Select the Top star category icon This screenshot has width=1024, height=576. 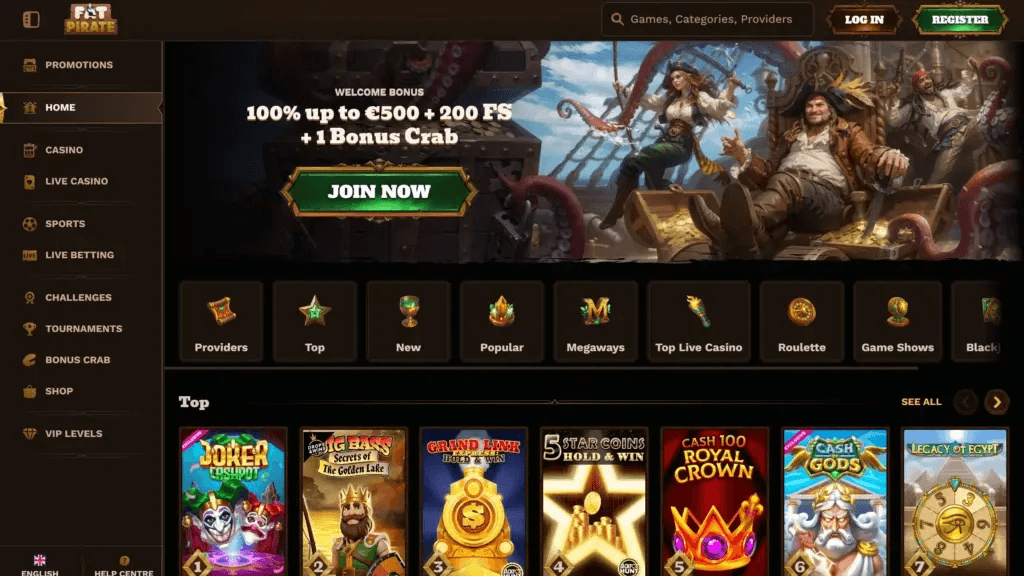315,312
